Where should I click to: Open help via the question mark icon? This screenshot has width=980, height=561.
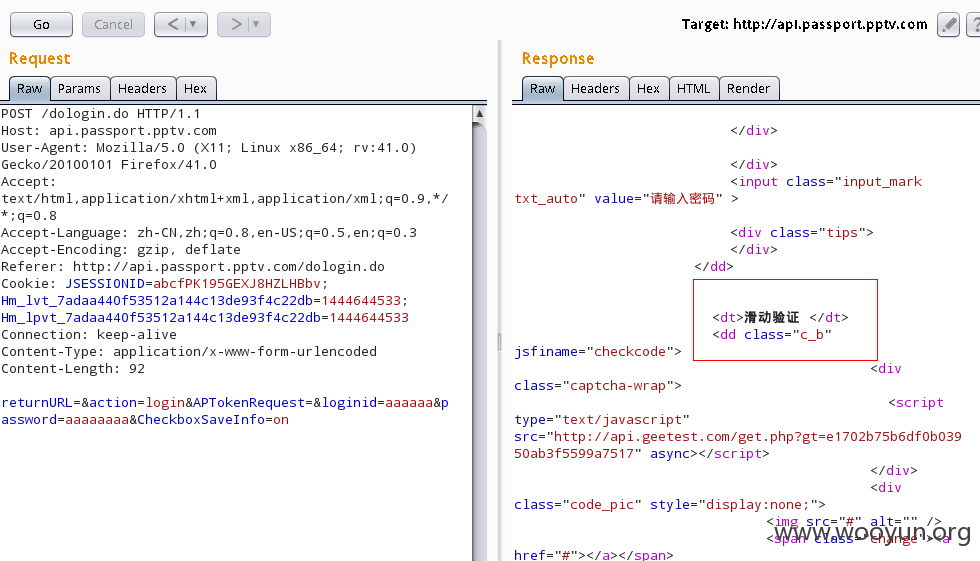point(974,24)
